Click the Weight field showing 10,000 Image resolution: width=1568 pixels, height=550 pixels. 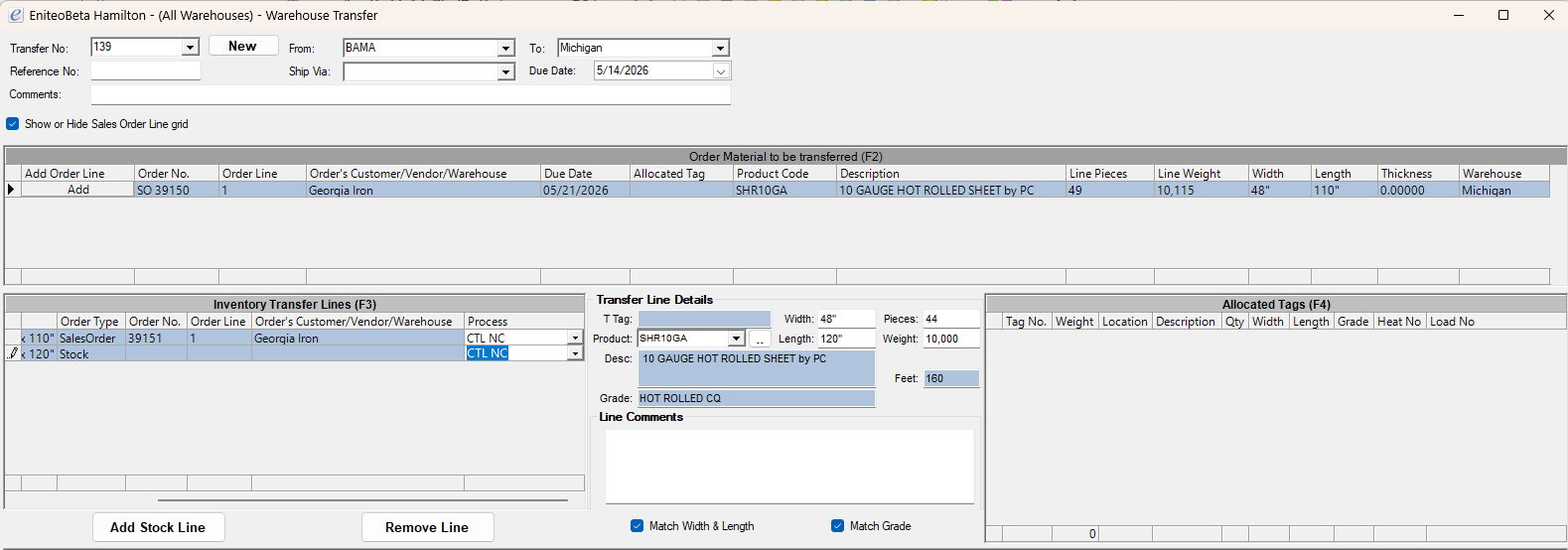[x=951, y=339]
